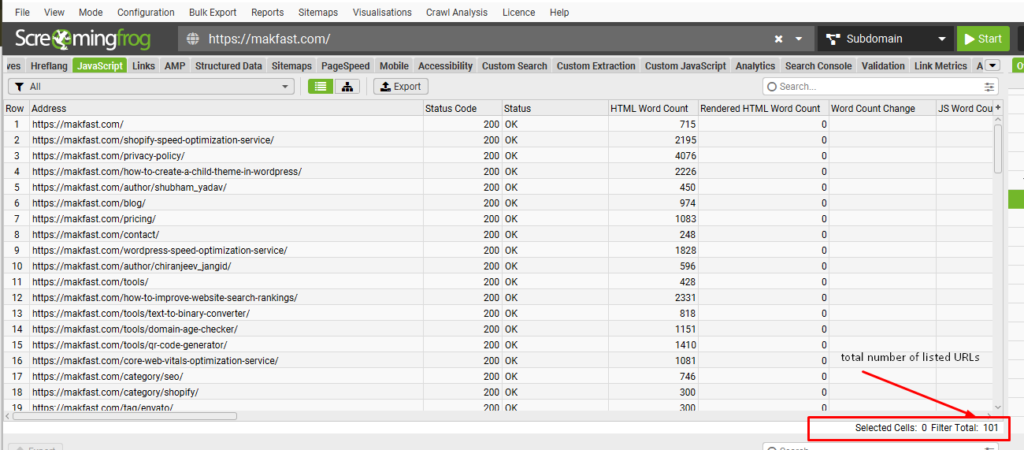Open the File menu
This screenshot has height=450, width=1024.
click(x=22, y=12)
